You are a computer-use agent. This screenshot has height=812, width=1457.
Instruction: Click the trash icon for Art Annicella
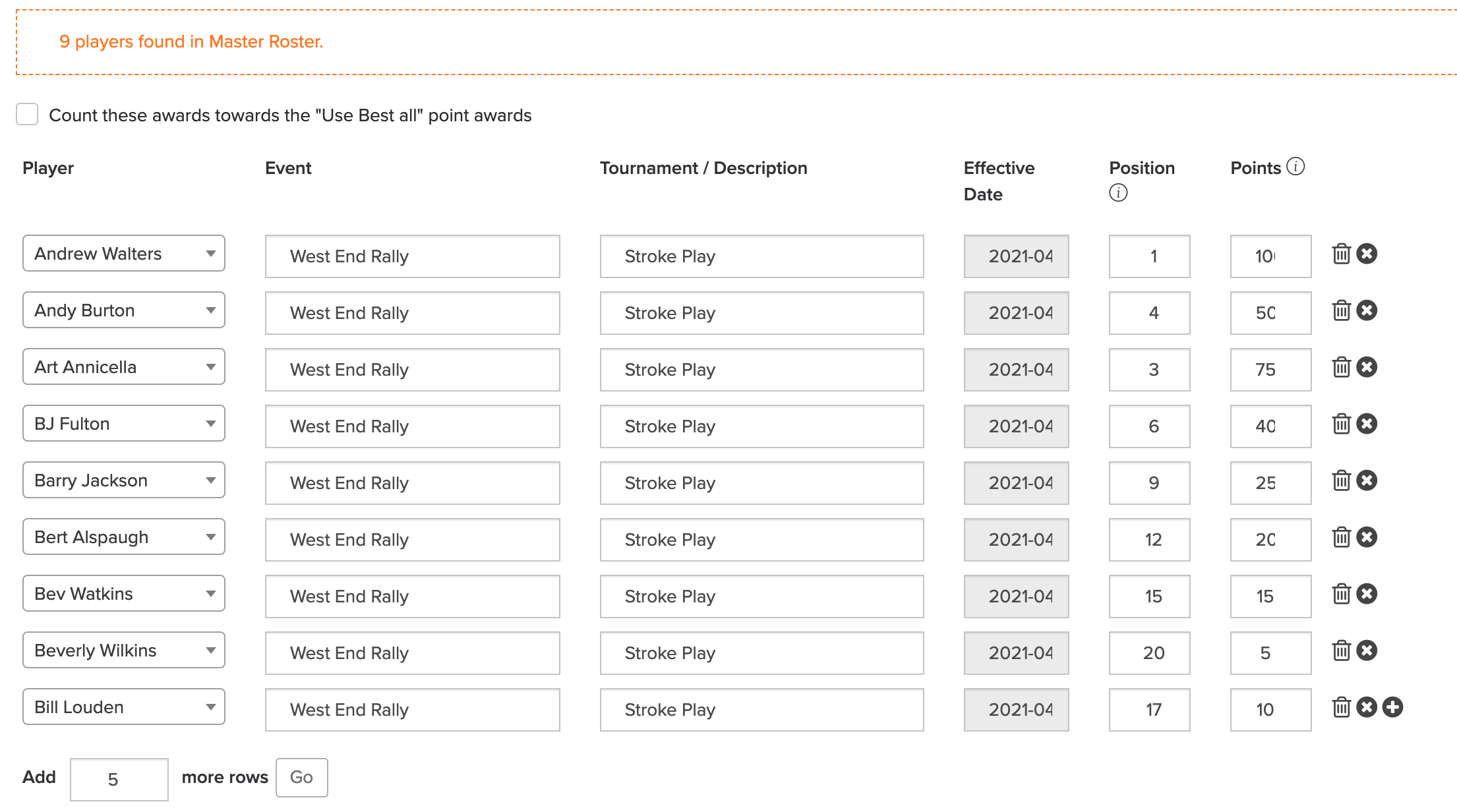tap(1341, 367)
